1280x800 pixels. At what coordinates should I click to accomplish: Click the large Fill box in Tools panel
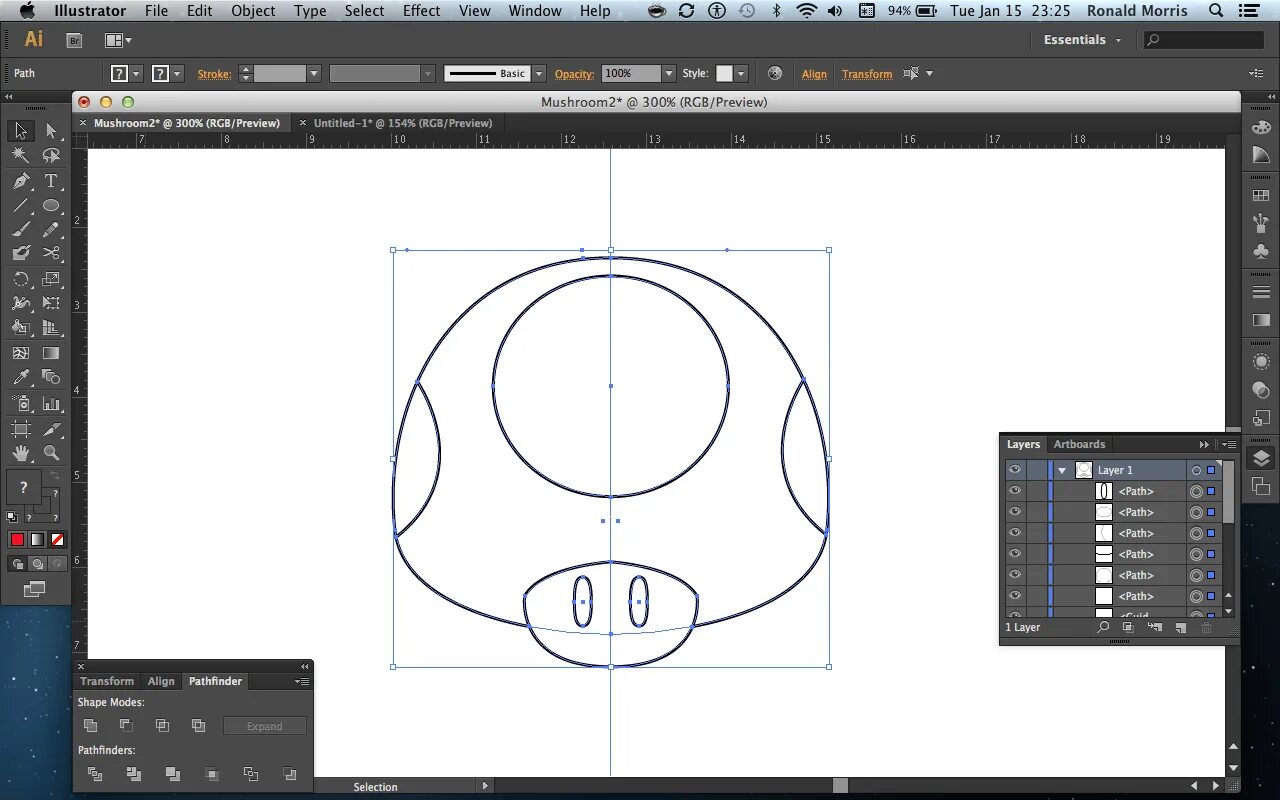[x=24, y=489]
